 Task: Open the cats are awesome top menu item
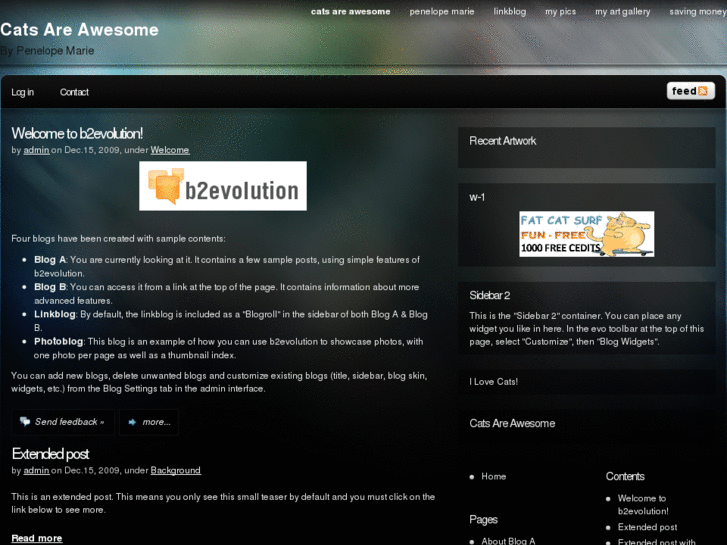pyautogui.click(x=351, y=12)
